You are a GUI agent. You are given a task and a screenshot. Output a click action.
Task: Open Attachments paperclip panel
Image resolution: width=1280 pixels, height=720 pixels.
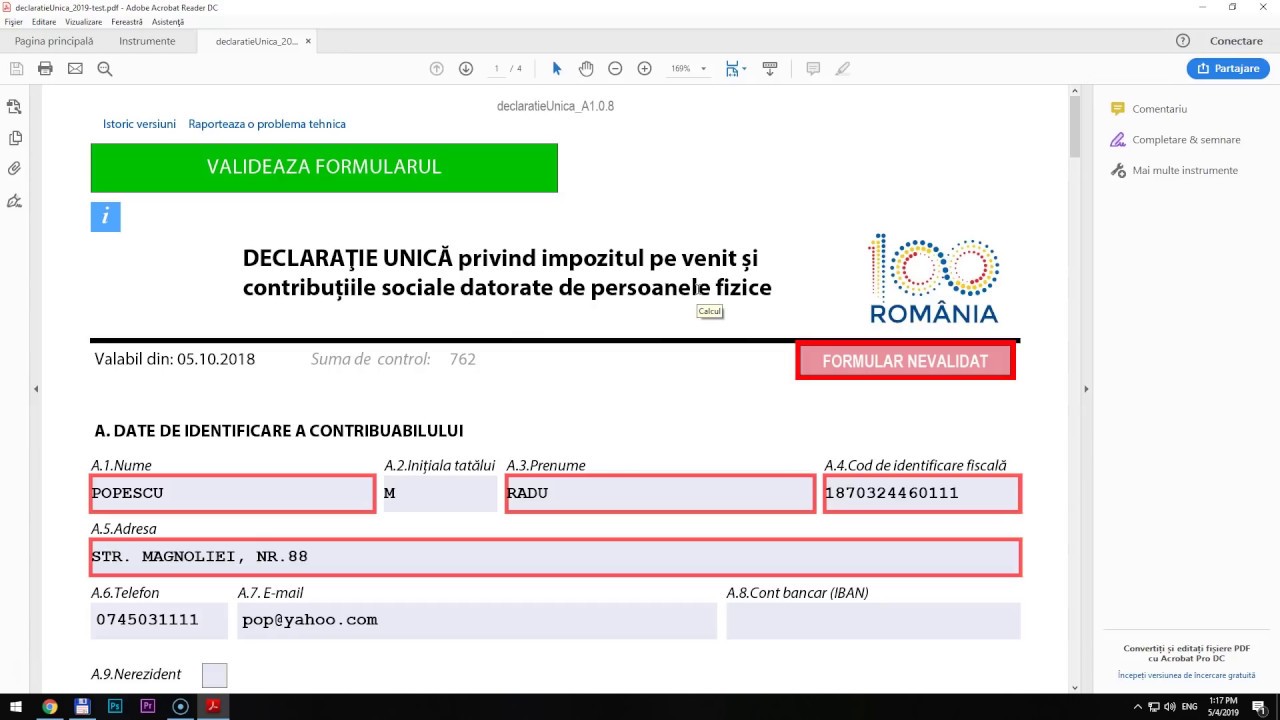[14, 169]
